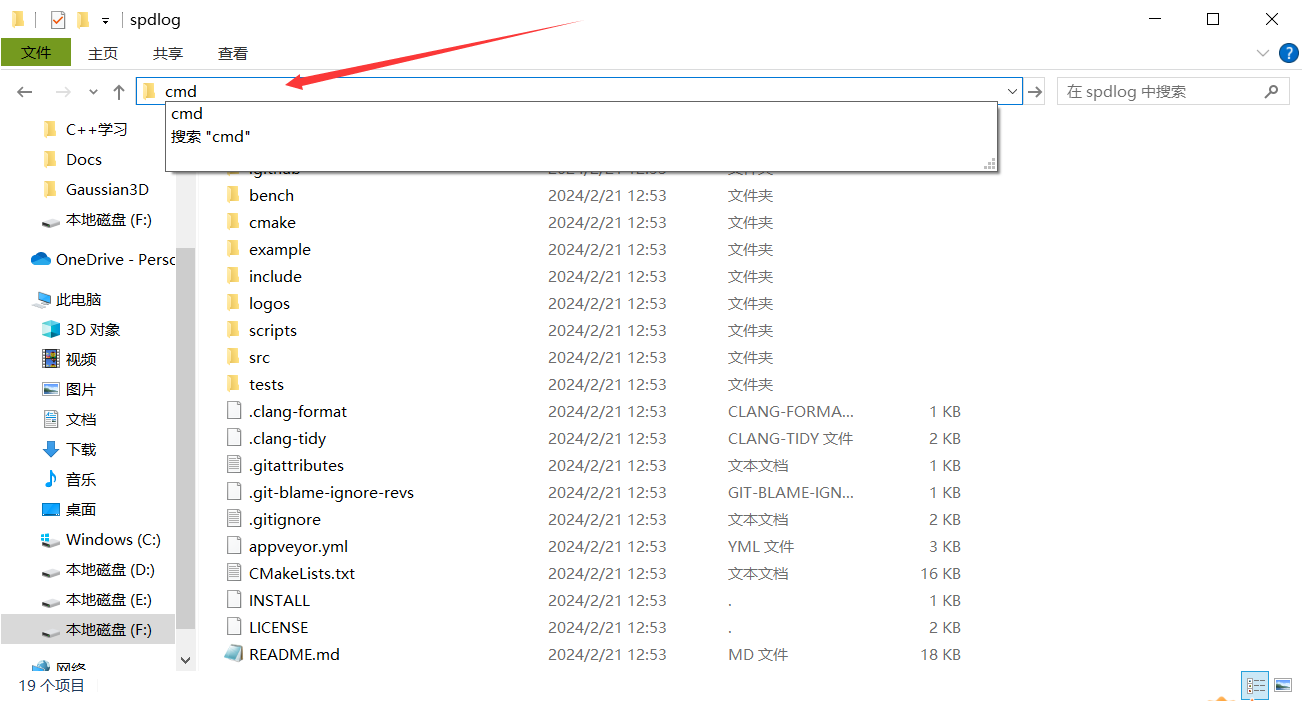Open Docs in navigation pane
This screenshot has height=701, width=1303.
(84, 160)
